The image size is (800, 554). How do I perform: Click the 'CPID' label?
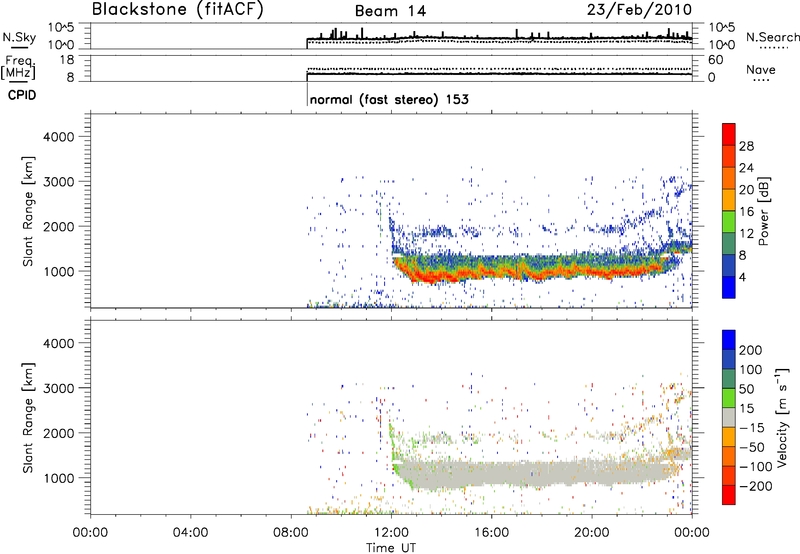[x=22, y=95]
